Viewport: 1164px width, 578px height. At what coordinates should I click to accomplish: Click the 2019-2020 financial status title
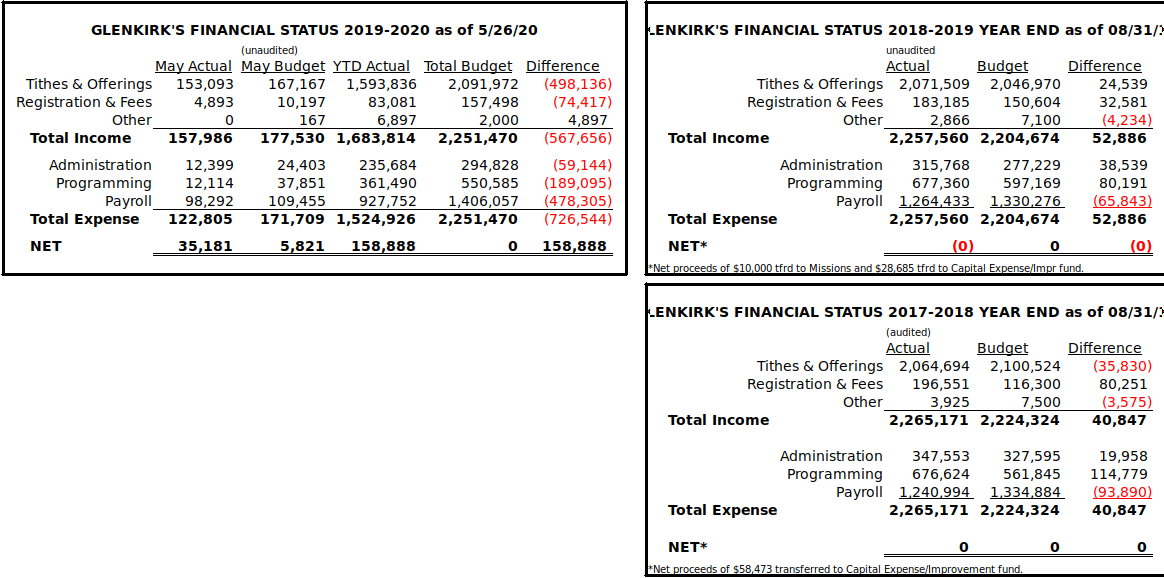314,30
